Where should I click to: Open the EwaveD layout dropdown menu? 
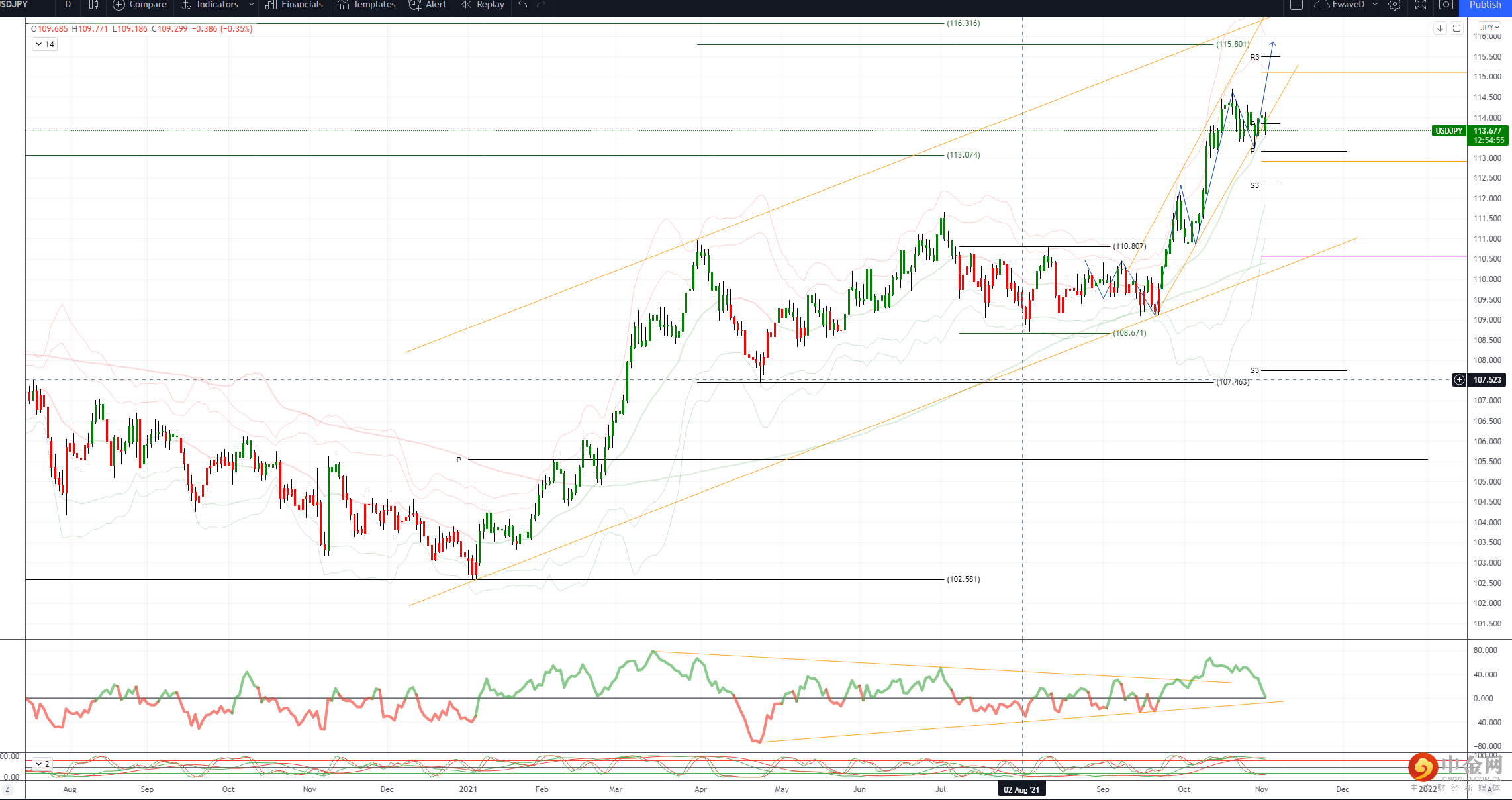pyautogui.click(x=1375, y=5)
